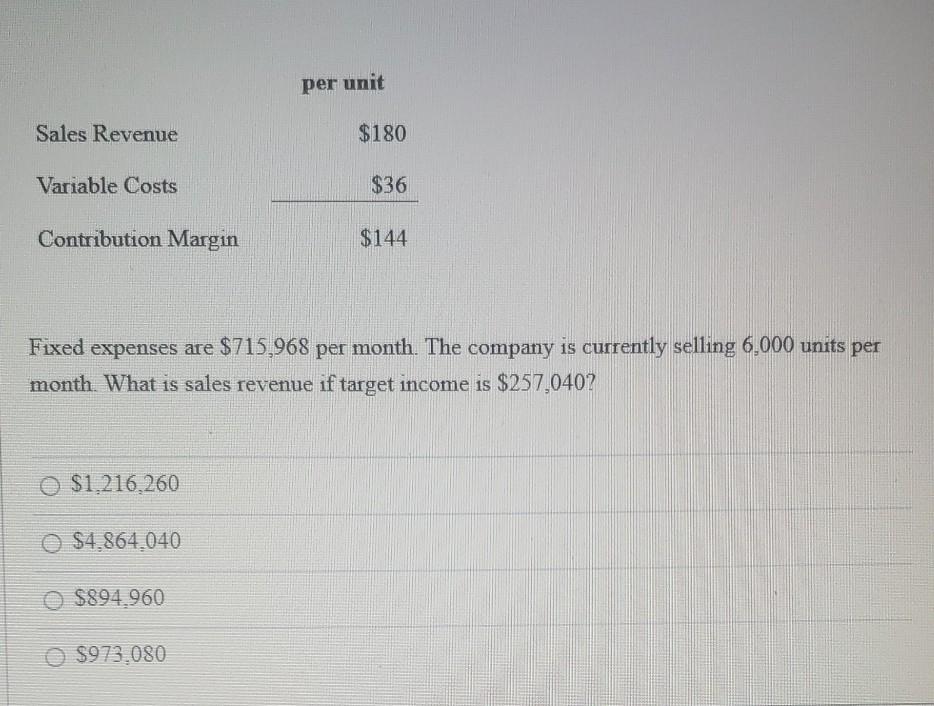This screenshot has width=934, height=706.
Task: Select the $4,864,040 answer option
Action: tap(123, 541)
